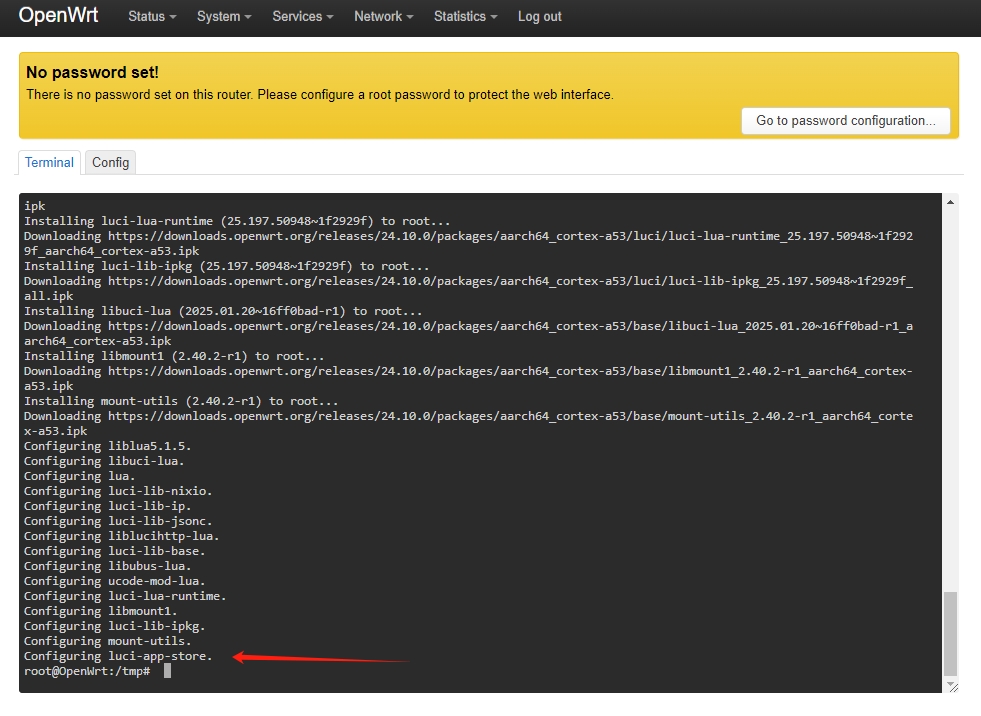Click 'Configuring liblua5.1.5.' line
This screenshot has width=981, height=716.
click(x=108, y=446)
